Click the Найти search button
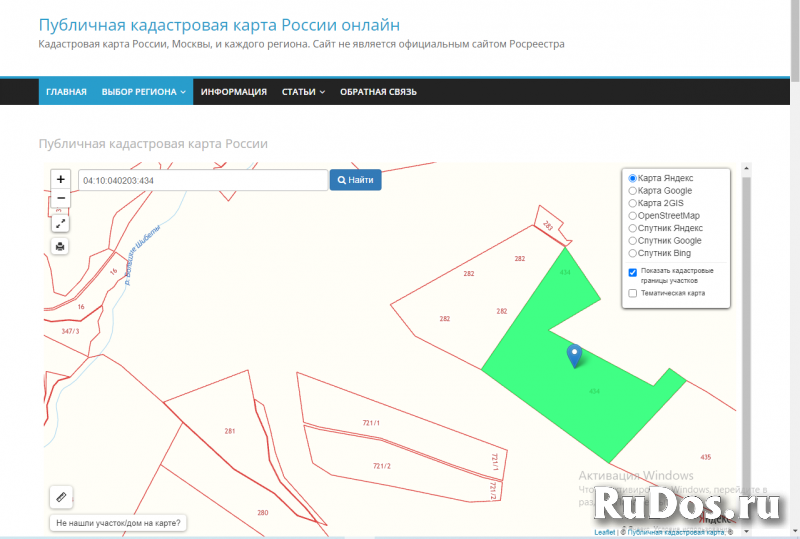Image resolution: width=800 pixels, height=539 pixels. click(356, 180)
